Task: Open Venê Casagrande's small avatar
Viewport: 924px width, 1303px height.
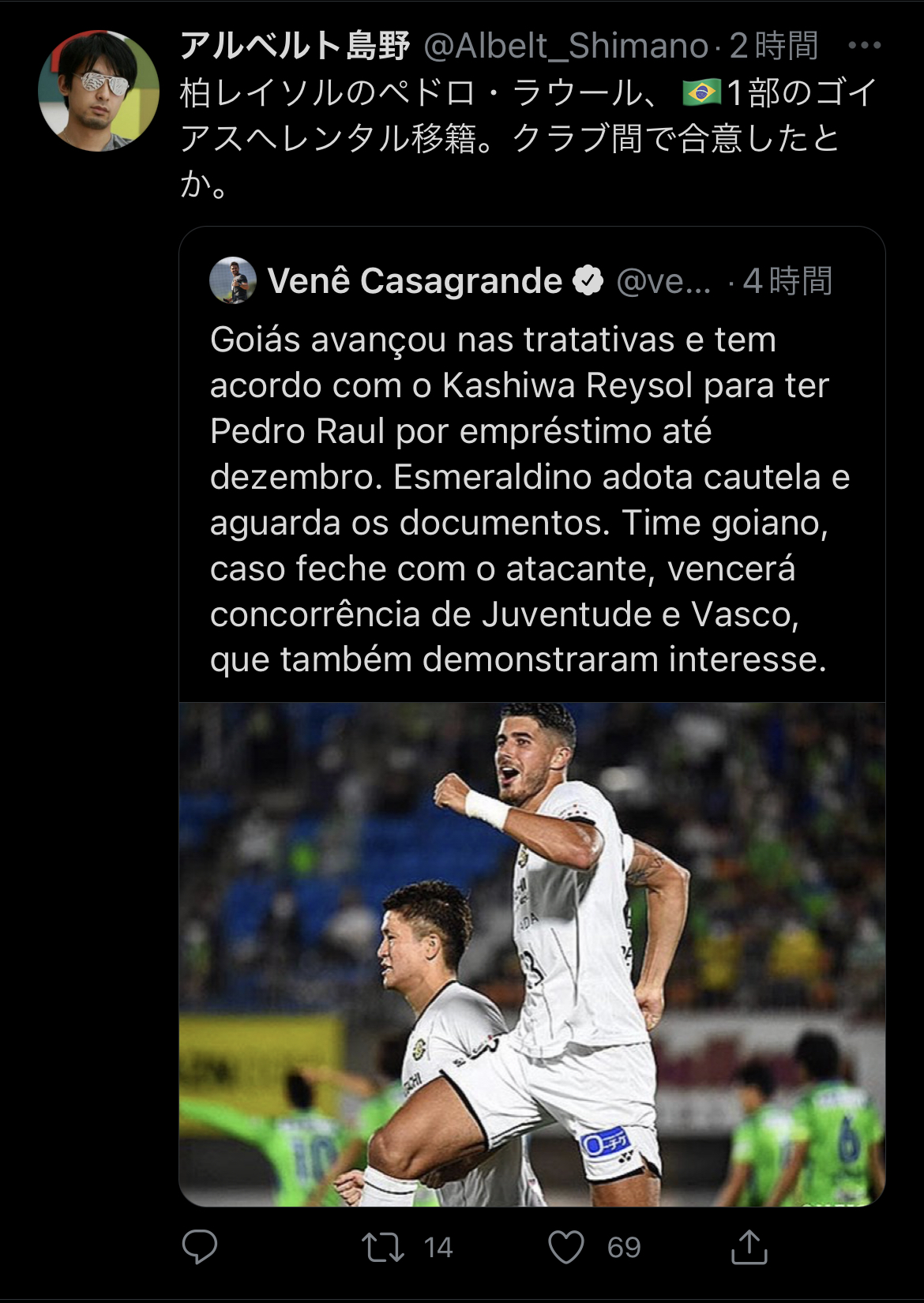Action: (233, 280)
